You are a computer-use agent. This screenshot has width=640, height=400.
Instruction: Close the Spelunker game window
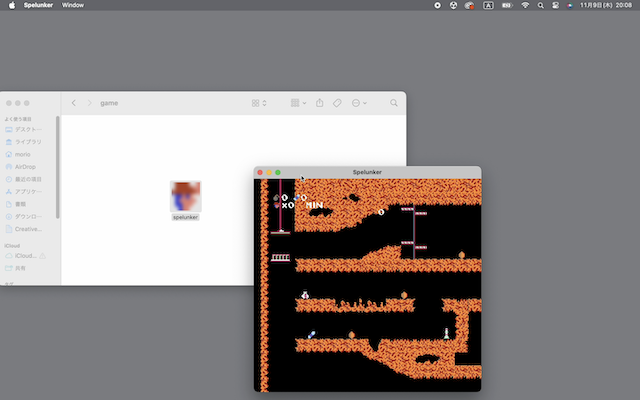[x=260, y=173]
